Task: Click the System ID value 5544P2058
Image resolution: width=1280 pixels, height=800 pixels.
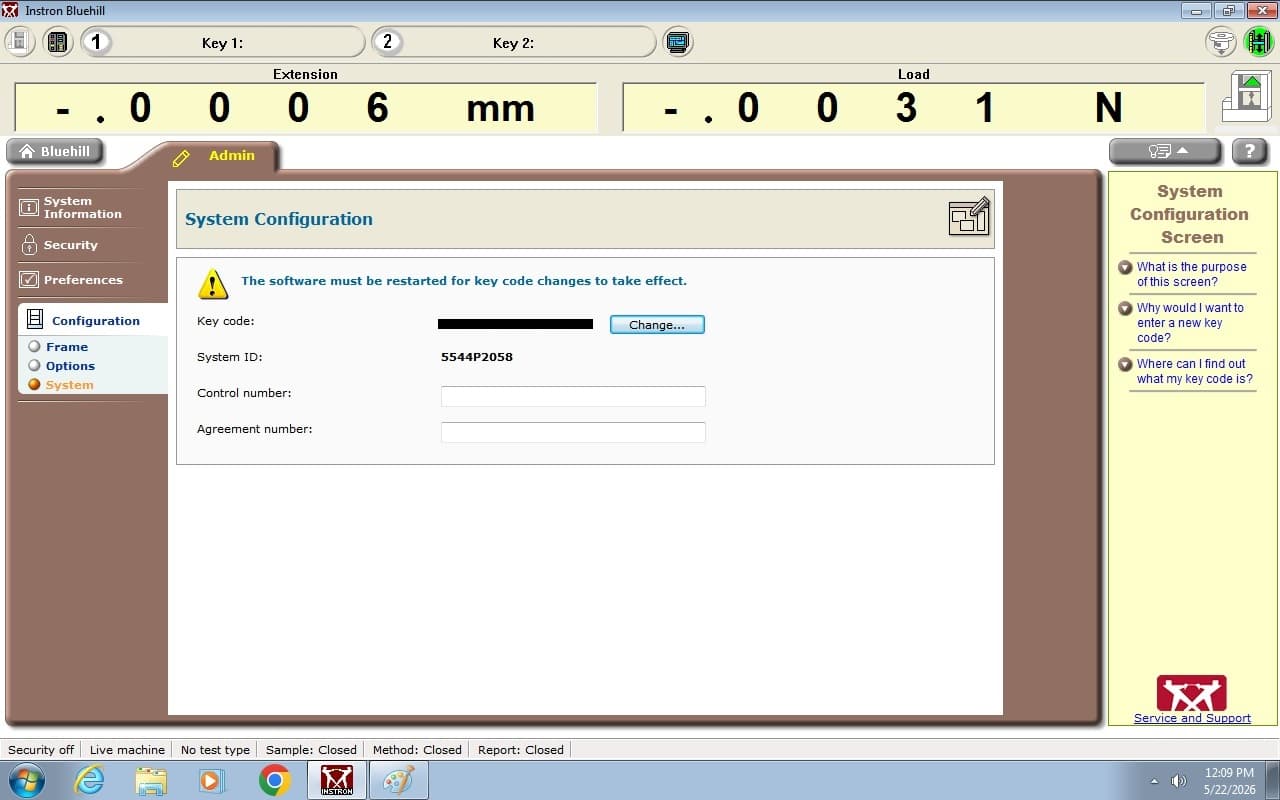Action: tap(477, 357)
